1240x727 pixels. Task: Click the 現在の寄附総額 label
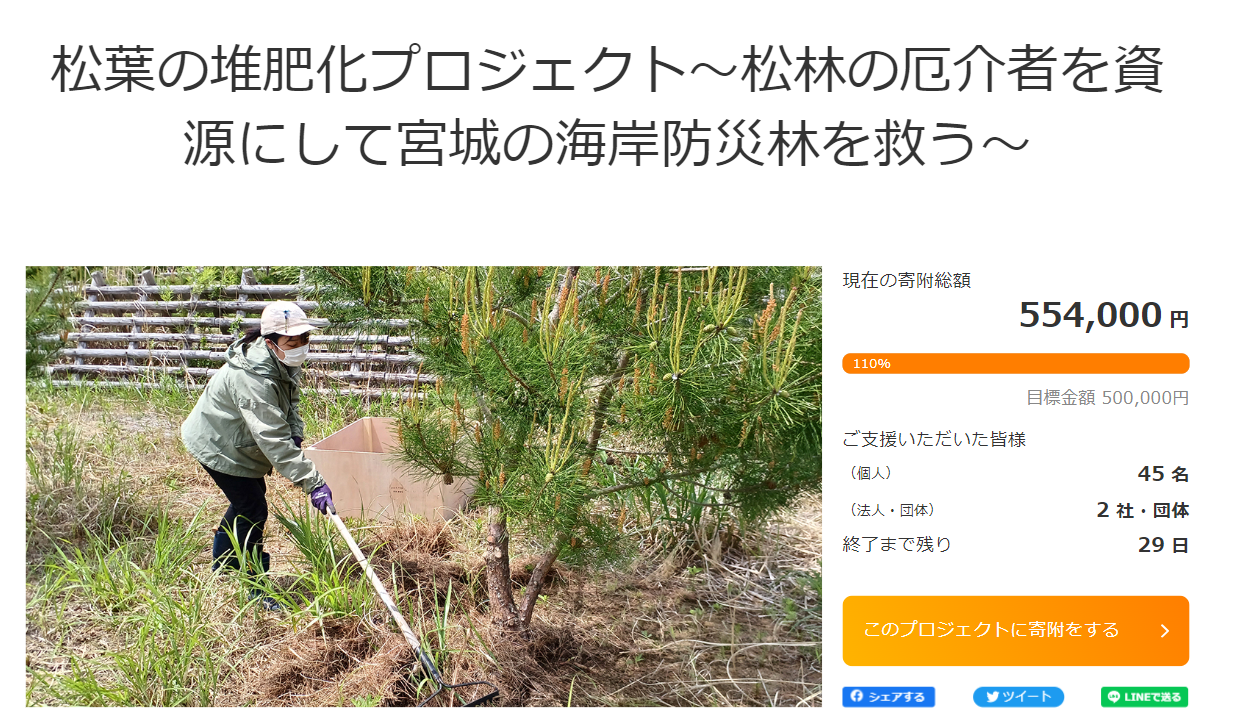[x=907, y=281]
